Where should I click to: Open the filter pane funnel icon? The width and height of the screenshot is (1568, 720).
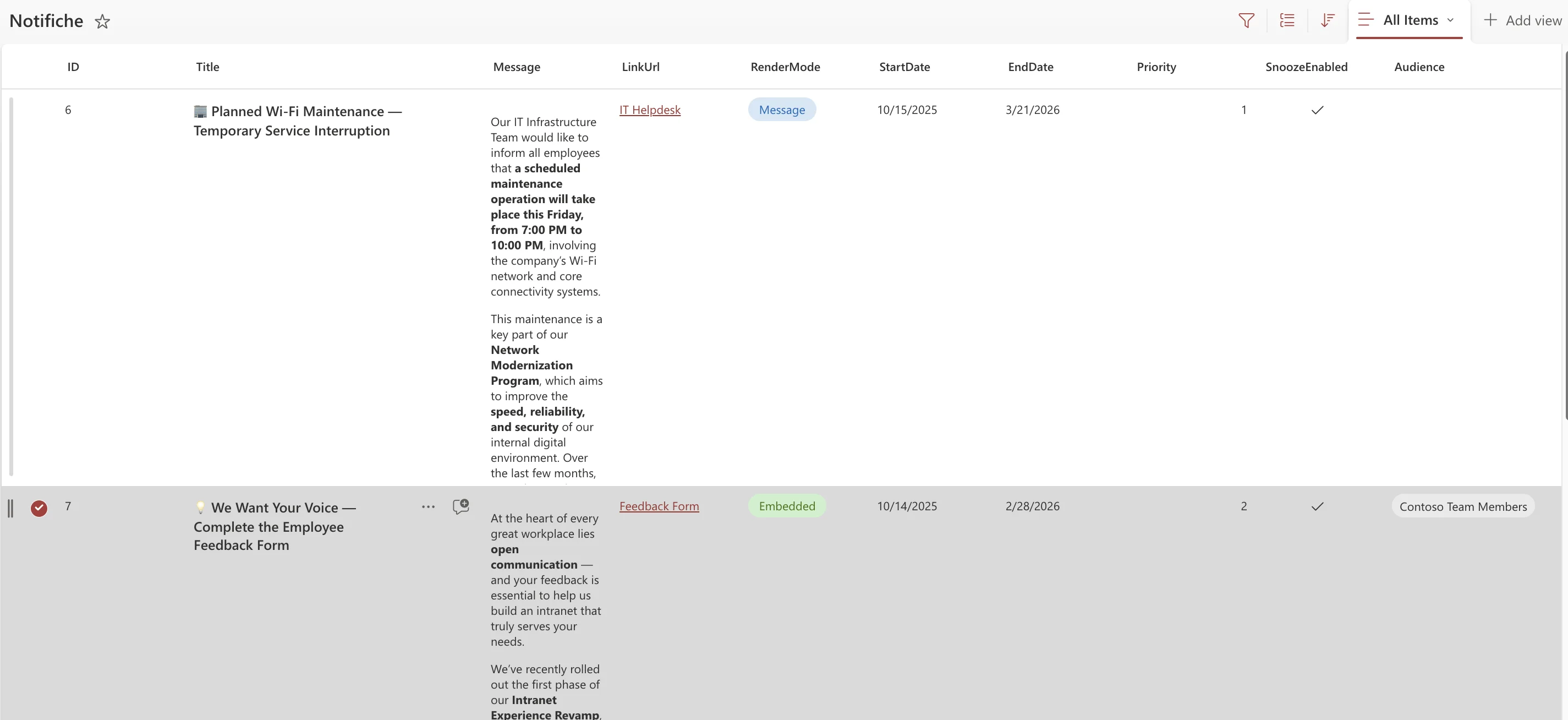tap(1246, 21)
